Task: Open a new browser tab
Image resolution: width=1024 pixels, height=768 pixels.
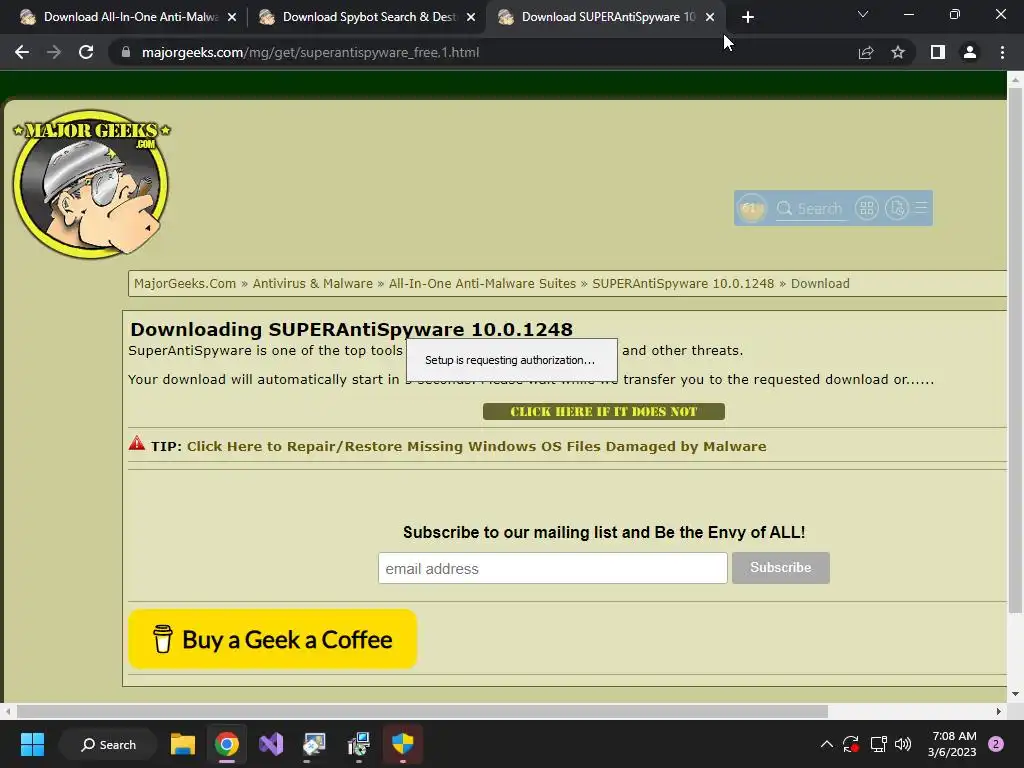Action: tap(748, 17)
